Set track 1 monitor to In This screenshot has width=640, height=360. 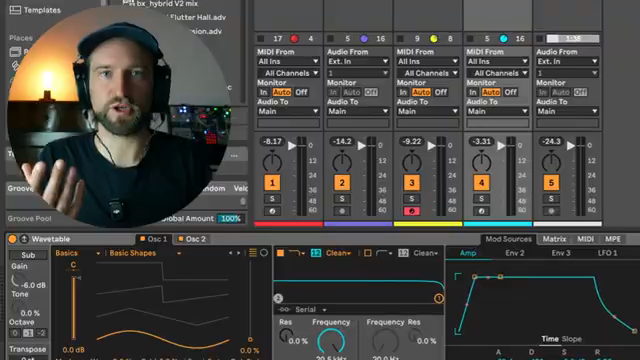point(264,92)
